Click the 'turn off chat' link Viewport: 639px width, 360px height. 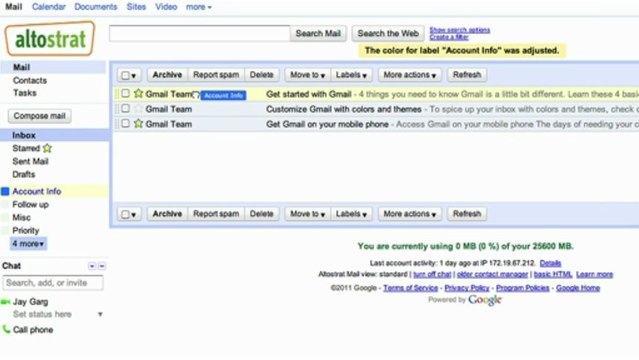[x=432, y=274]
